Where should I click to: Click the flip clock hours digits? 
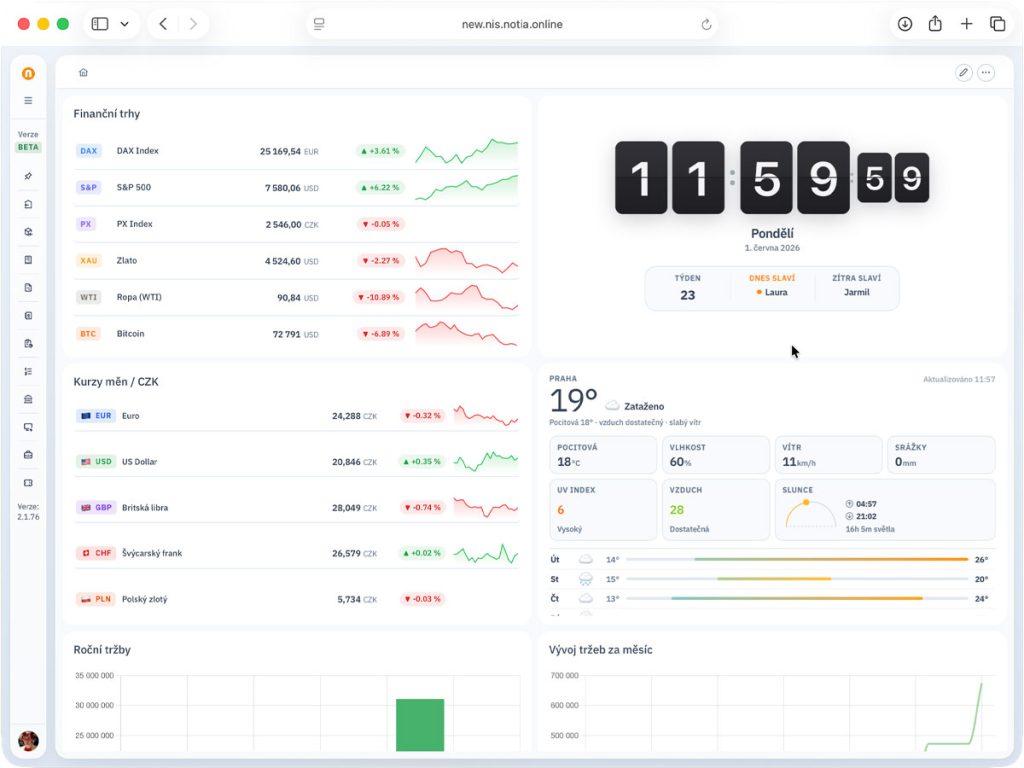click(x=669, y=178)
